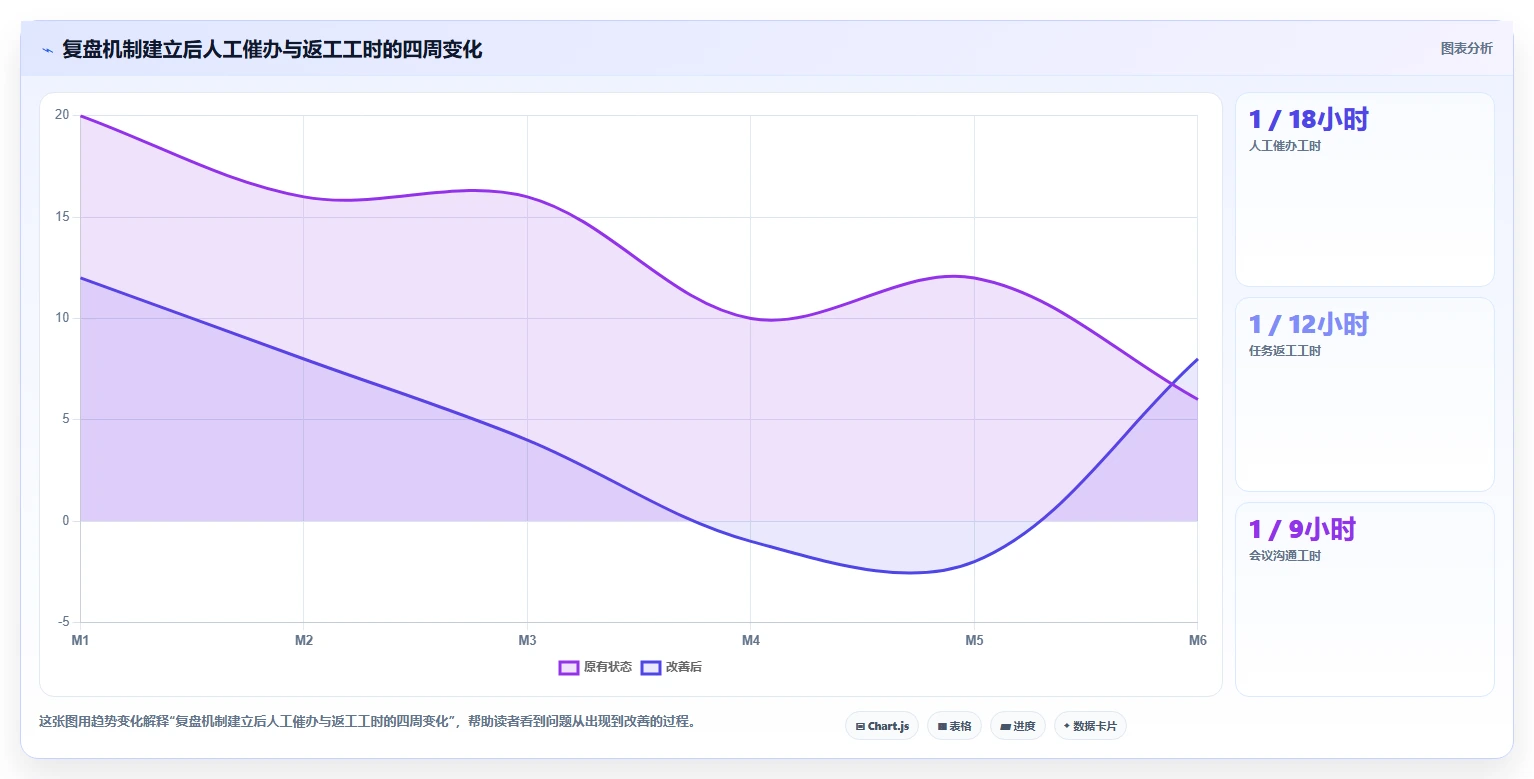Click the 1 / 12小时 metric value
The height and width of the screenshot is (779, 1534).
pyautogui.click(x=1308, y=325)
